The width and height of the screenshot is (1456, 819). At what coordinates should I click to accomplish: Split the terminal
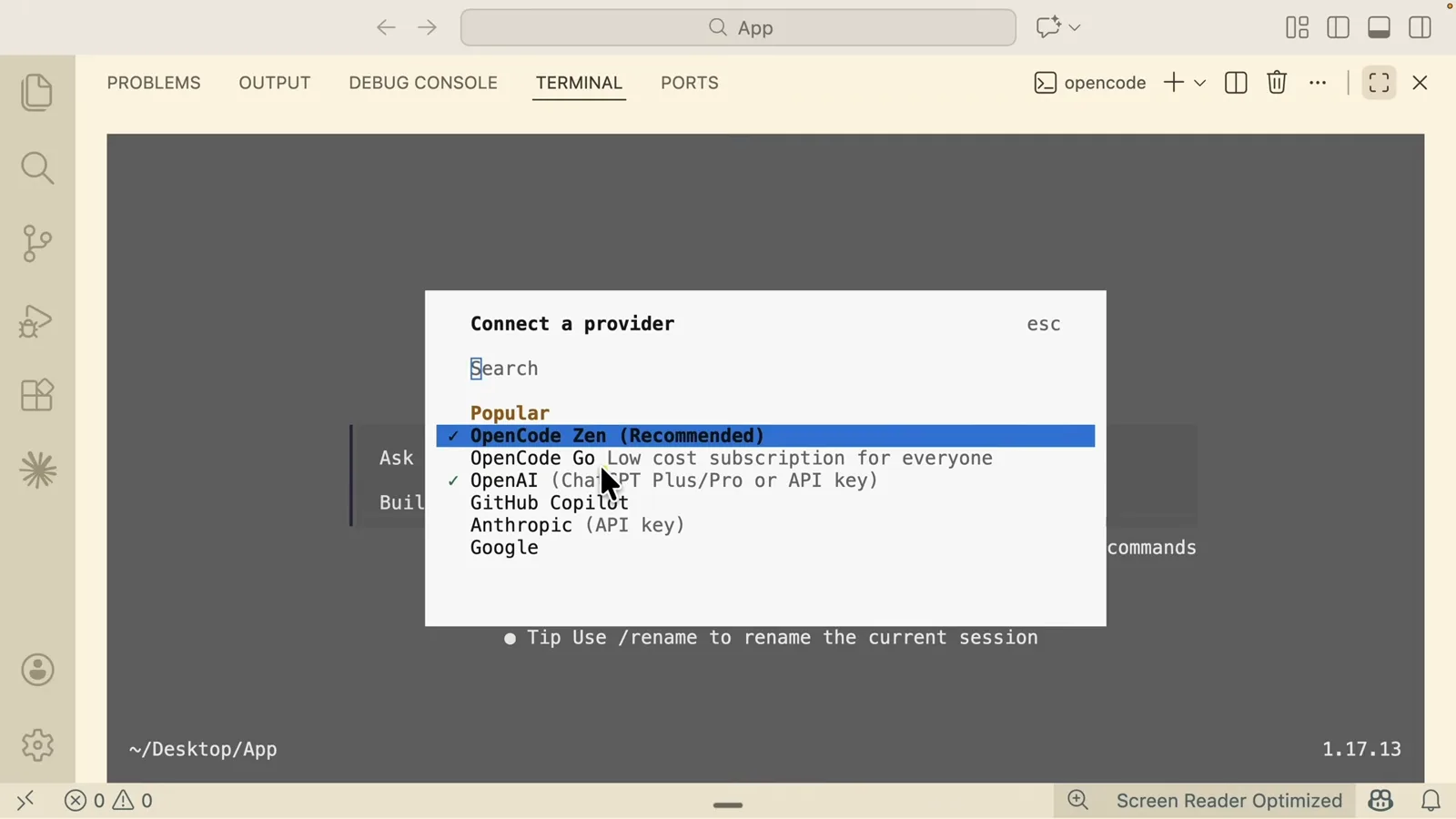pyautogui.click(x=1236, y=83)
